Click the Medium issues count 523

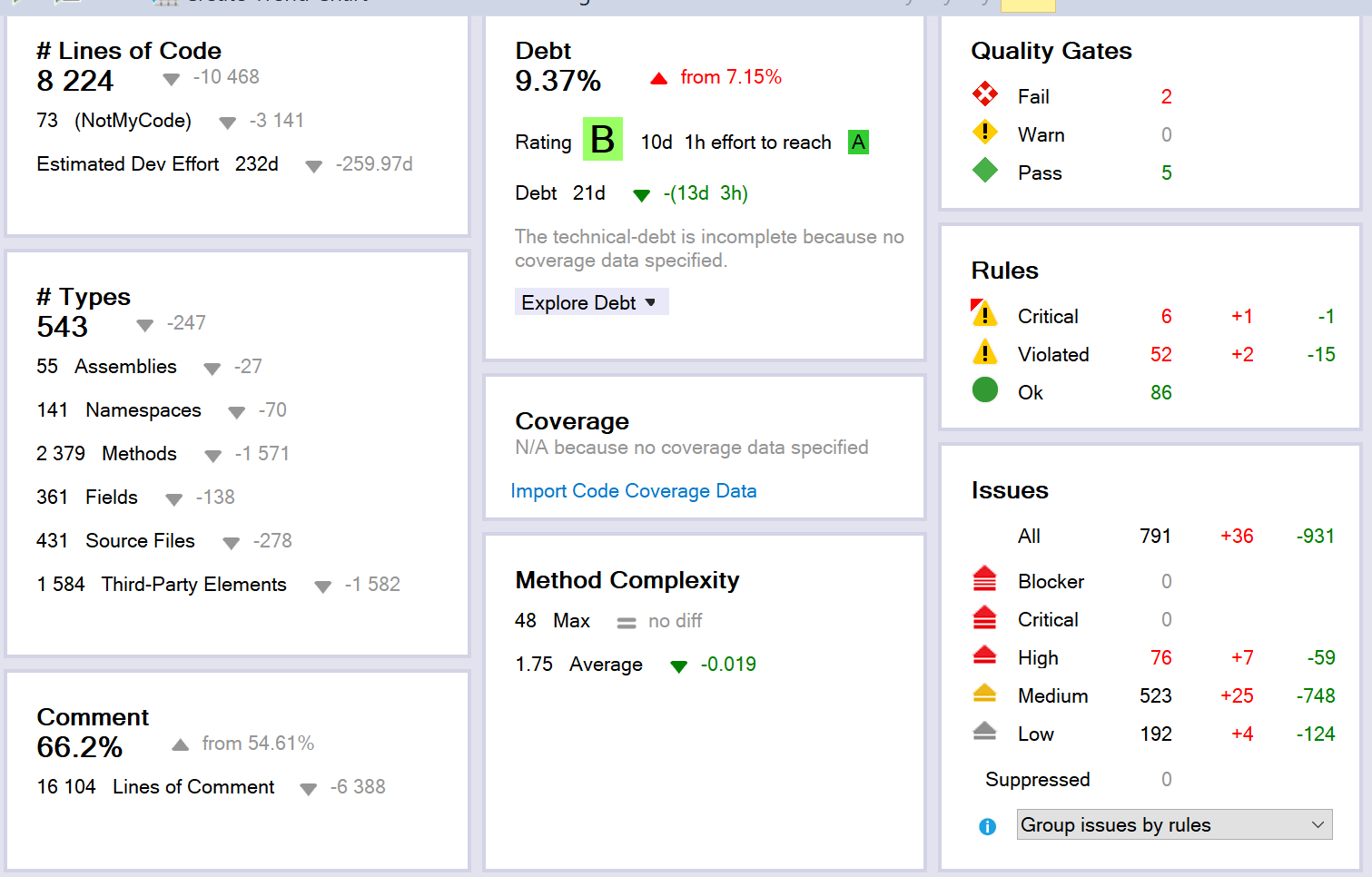coord(1155,696)
